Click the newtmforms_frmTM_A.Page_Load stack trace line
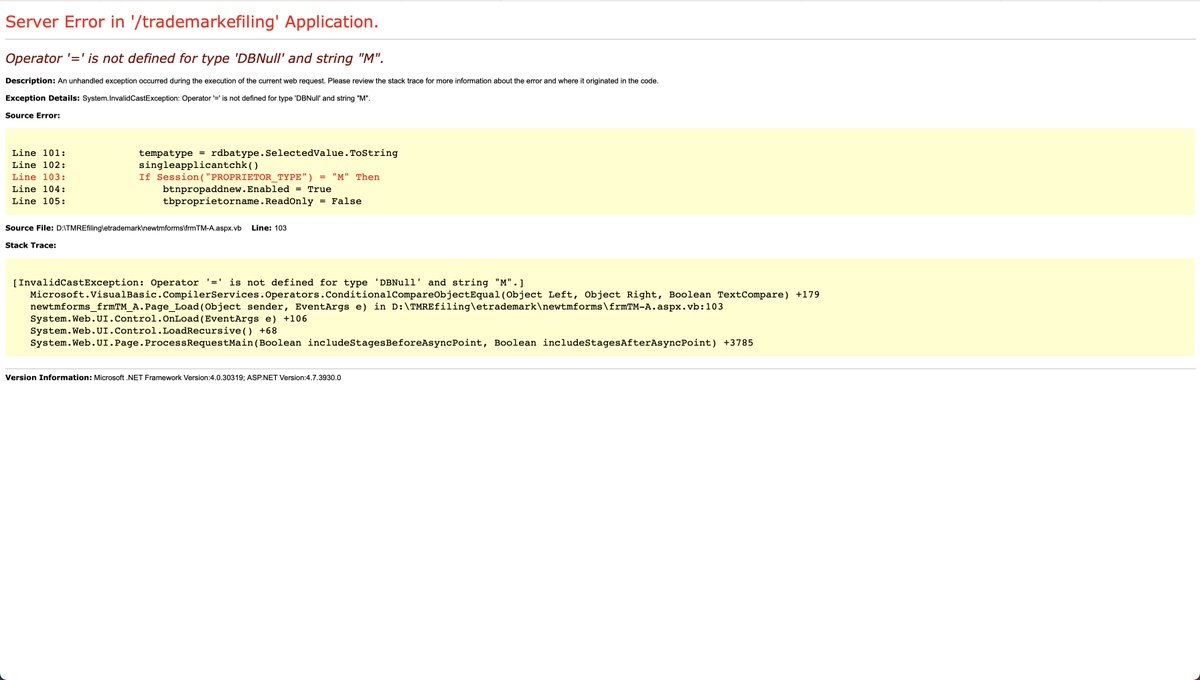1200x680 pixels. 377,307
